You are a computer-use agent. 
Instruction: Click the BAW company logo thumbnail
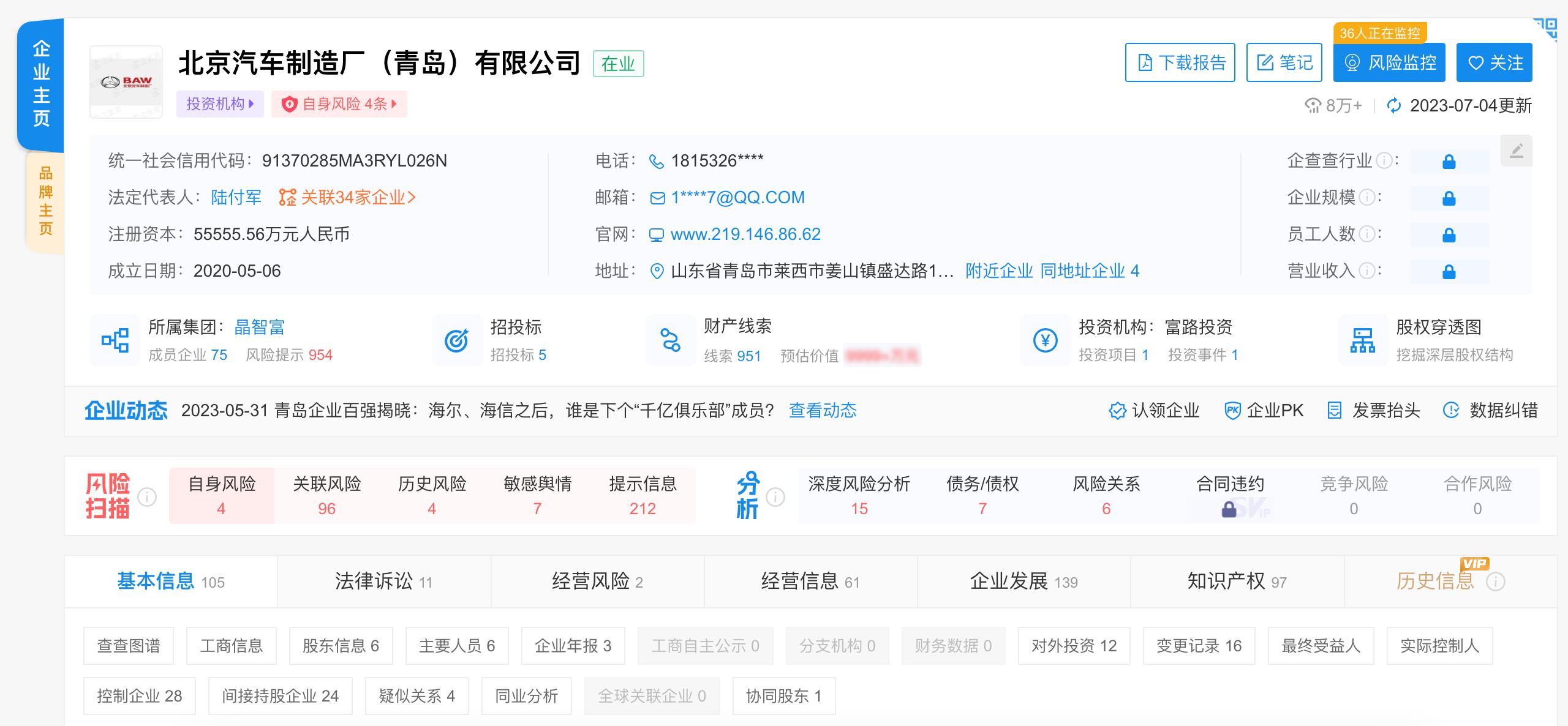[x=126, y=82]
